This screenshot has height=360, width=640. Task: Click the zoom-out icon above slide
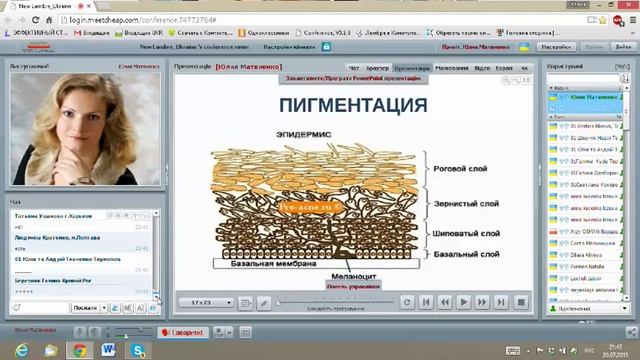click(516, 81)
